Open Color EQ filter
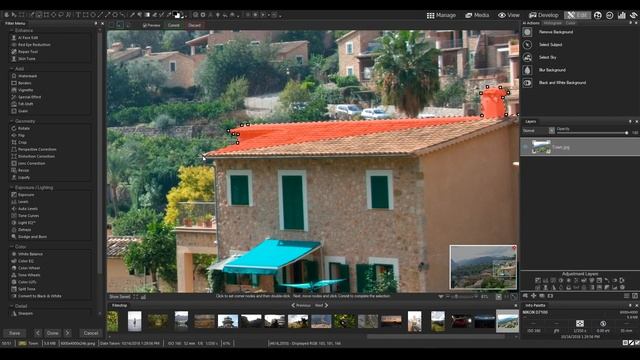640x360 pixels. [23, 261]
